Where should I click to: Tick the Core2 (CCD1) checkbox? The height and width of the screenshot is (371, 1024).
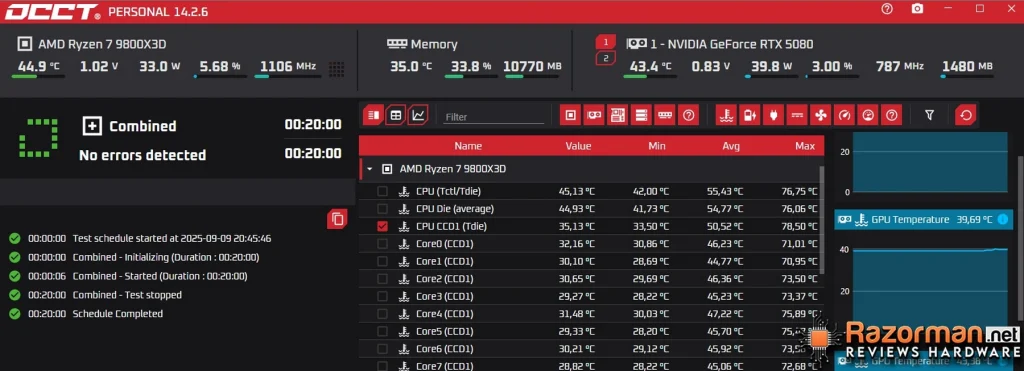(383, 279)
